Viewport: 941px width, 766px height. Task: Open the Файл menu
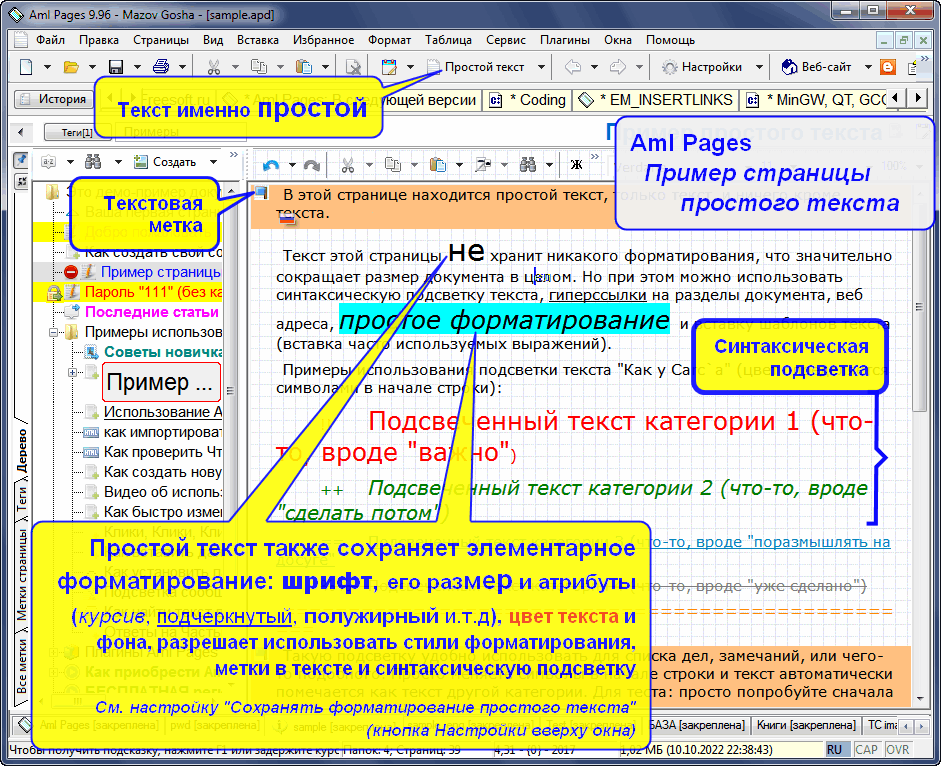coord(50,40)
